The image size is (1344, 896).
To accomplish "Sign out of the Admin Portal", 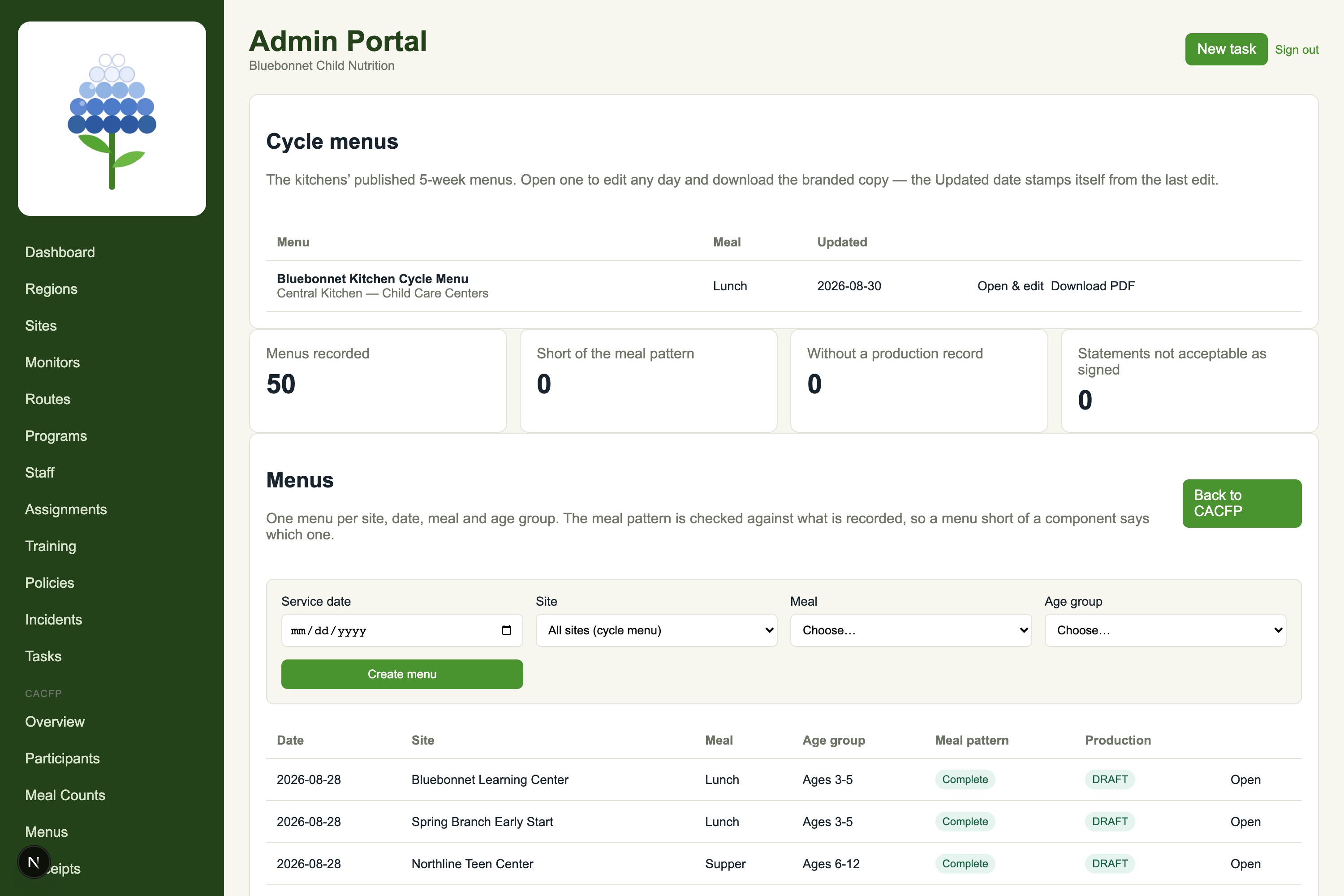I will tap(1297, 50).
